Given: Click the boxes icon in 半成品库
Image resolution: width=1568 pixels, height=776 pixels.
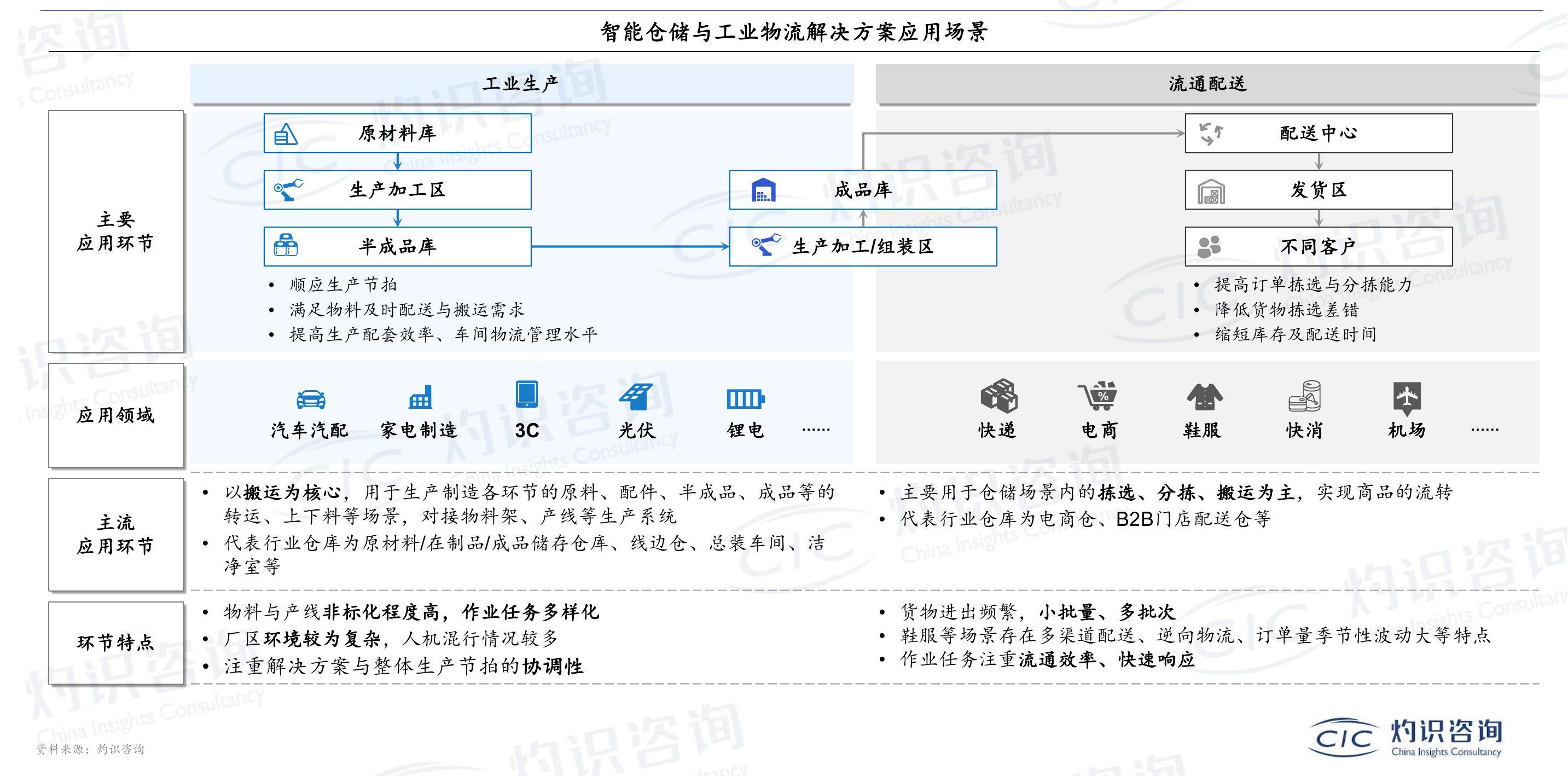Looking at the screenshot, I should 286,245.
